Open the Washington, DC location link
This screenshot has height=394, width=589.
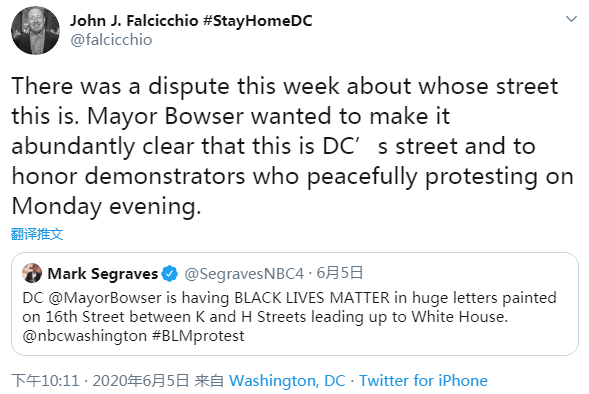[x=287, y=380]
